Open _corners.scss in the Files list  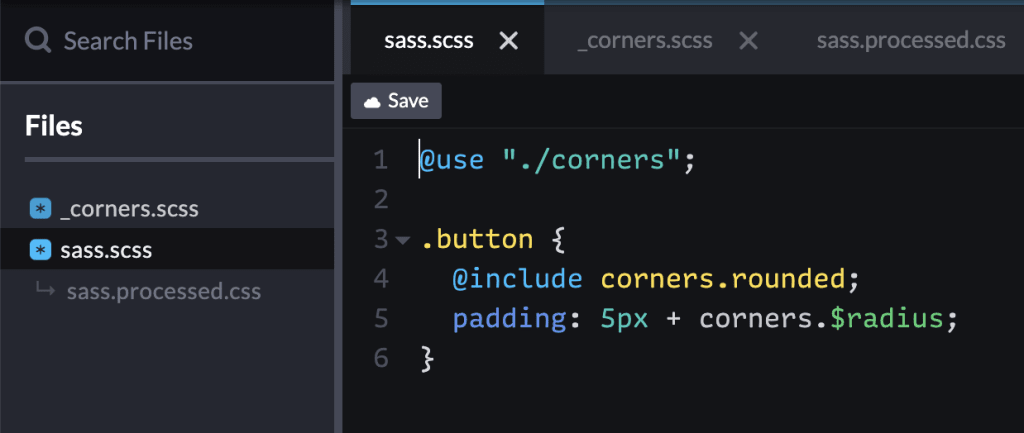pyautogui.click(x=129, y=210)
